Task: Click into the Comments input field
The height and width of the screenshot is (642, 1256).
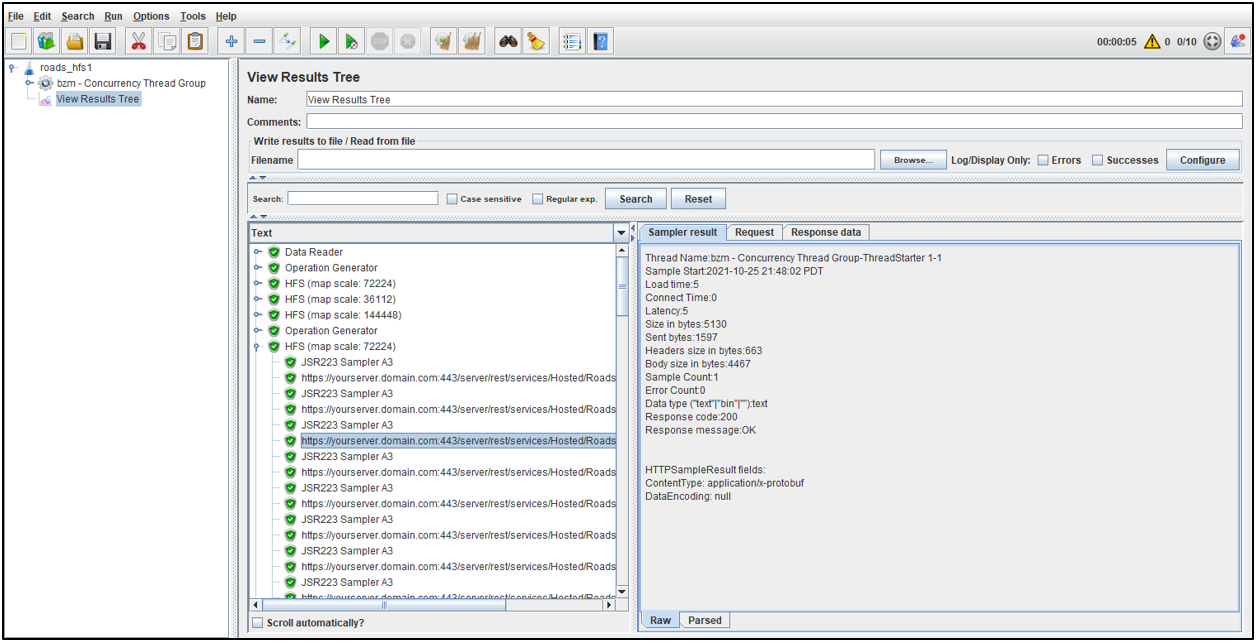Action: (774, 122)
